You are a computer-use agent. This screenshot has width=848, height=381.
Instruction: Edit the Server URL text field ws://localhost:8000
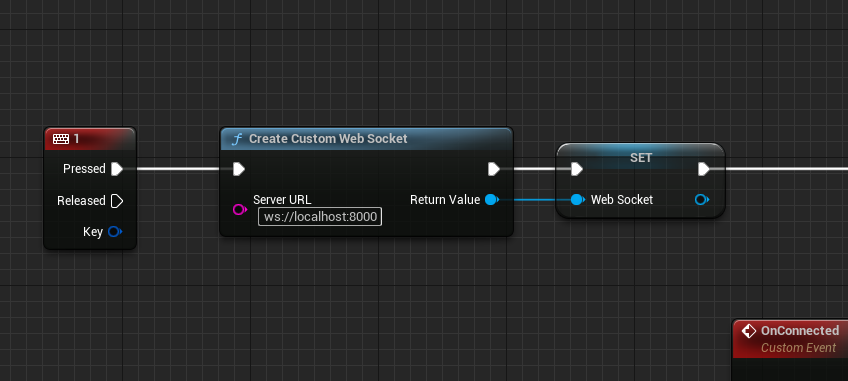pyautogui.click(x=320, y=217)
